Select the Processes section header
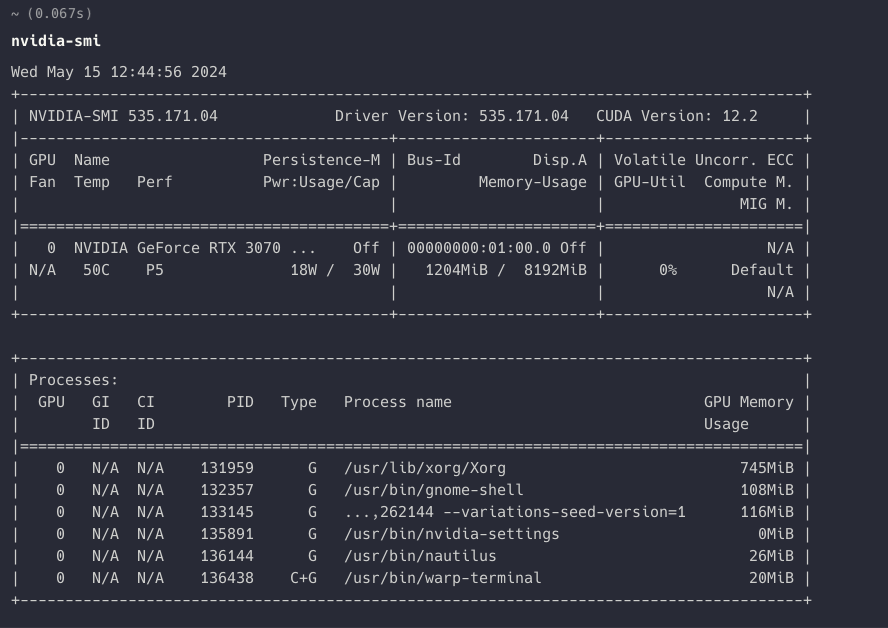Image resolution: width=888 pixels, height=628 pixels. (75, 380)
